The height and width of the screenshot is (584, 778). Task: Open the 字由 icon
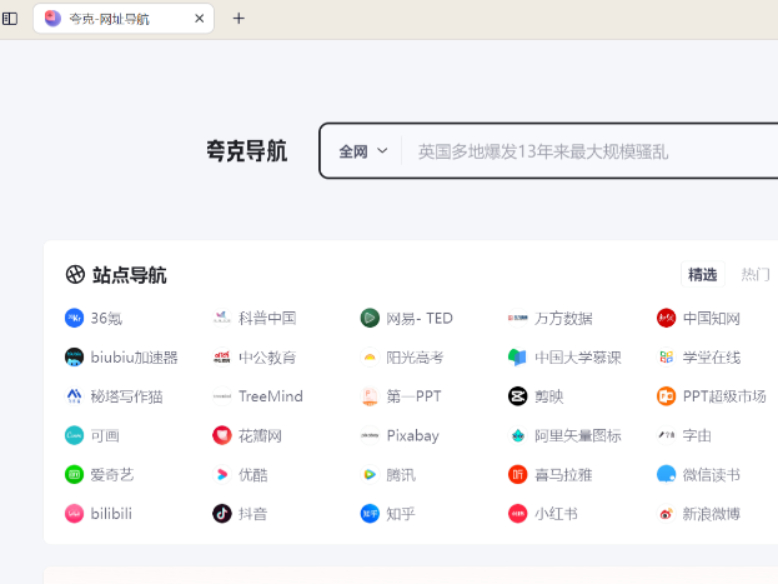(666, 435)
